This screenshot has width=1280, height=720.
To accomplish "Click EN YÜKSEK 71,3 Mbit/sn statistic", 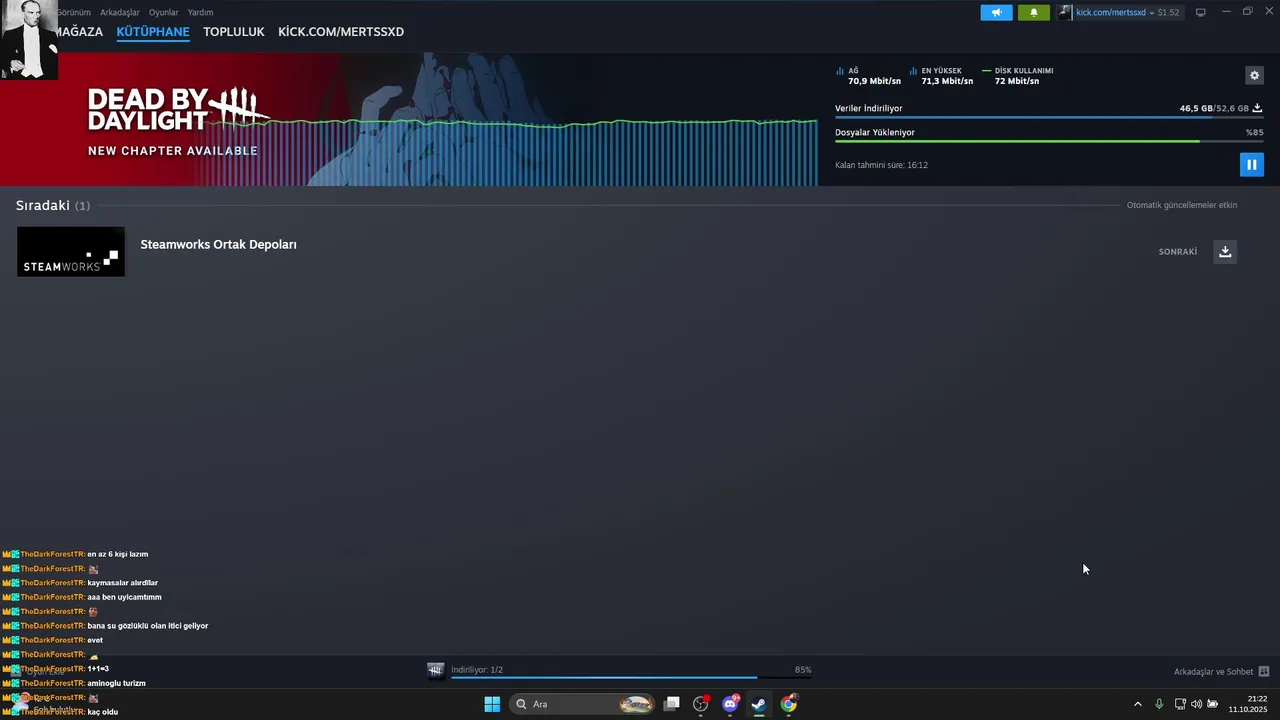I will pos(941,76).
